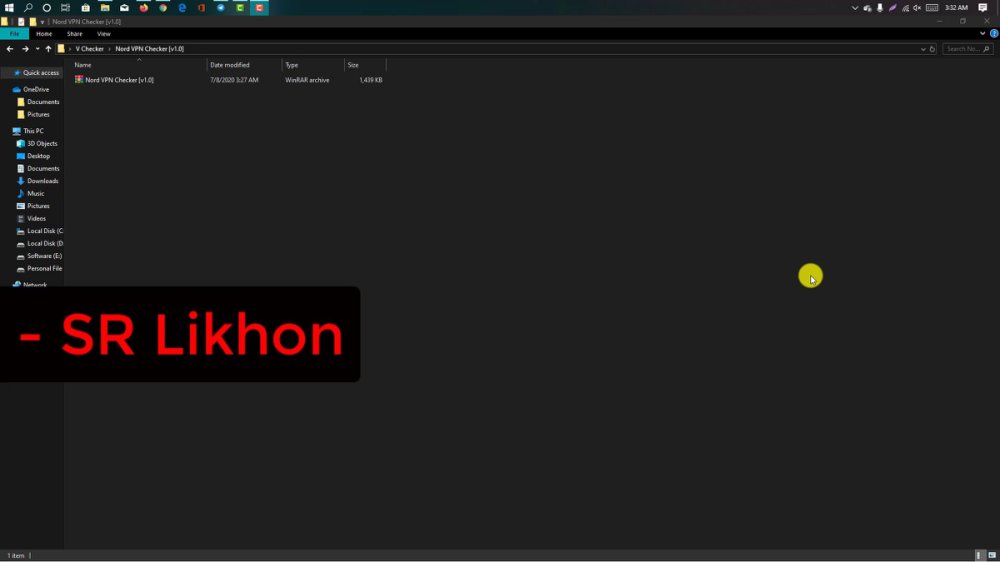
Task: Open the notification Action Center
Action: tap(983, 8)
